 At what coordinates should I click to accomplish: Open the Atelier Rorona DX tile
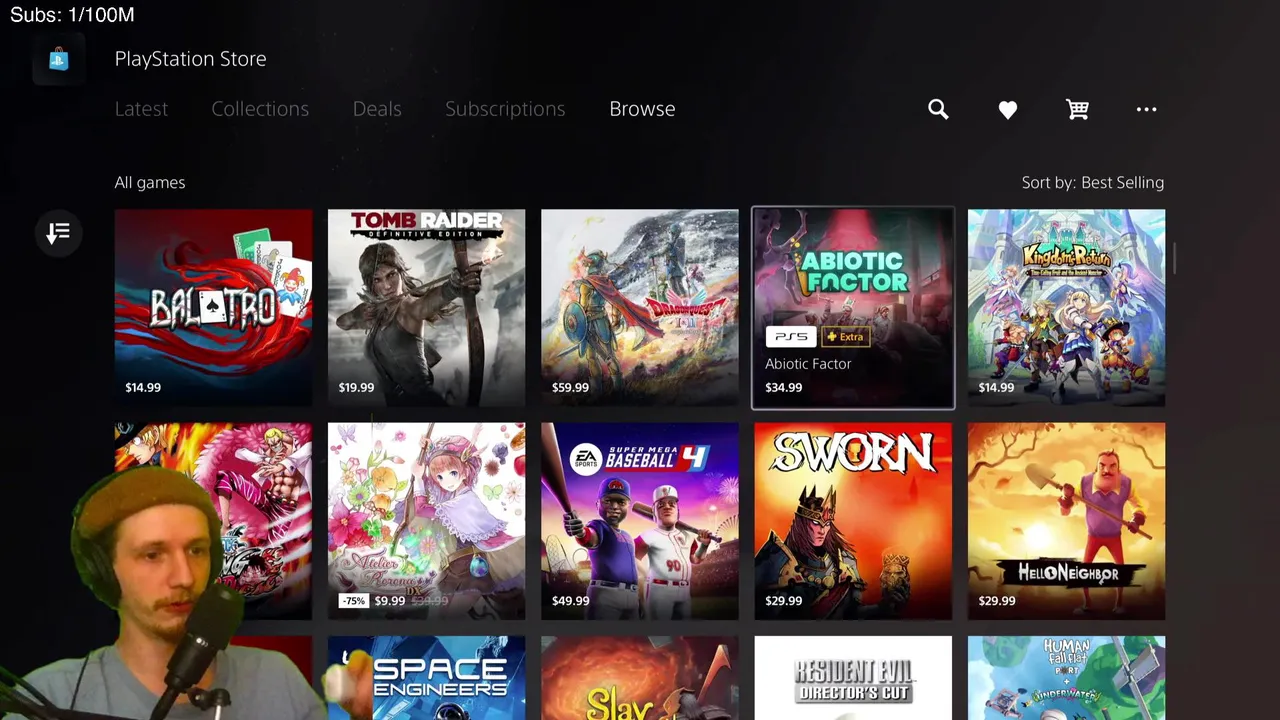(426, 521)
